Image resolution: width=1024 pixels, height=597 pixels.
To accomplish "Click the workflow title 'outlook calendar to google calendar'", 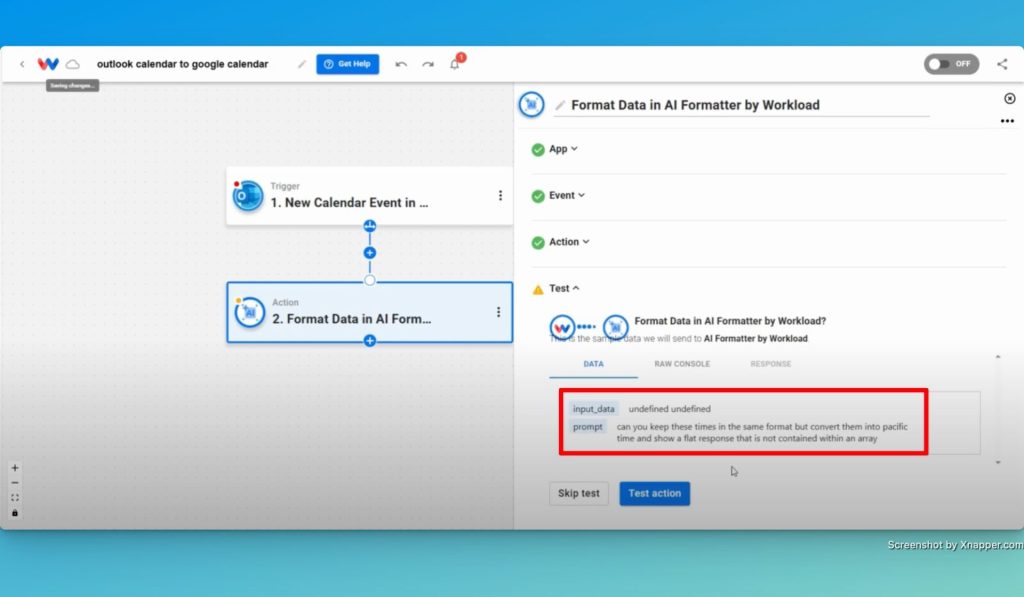I will coord(182,64).
